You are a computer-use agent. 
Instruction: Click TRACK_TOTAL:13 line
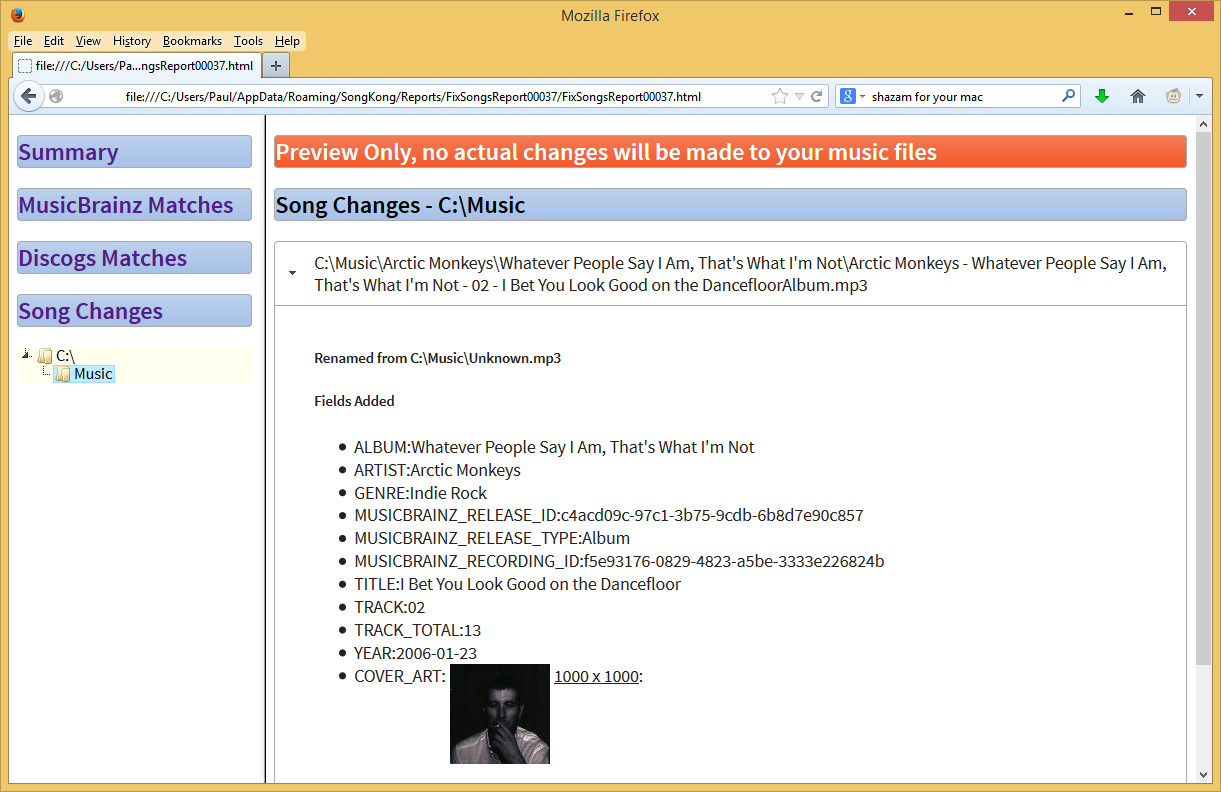coord(418,630)
